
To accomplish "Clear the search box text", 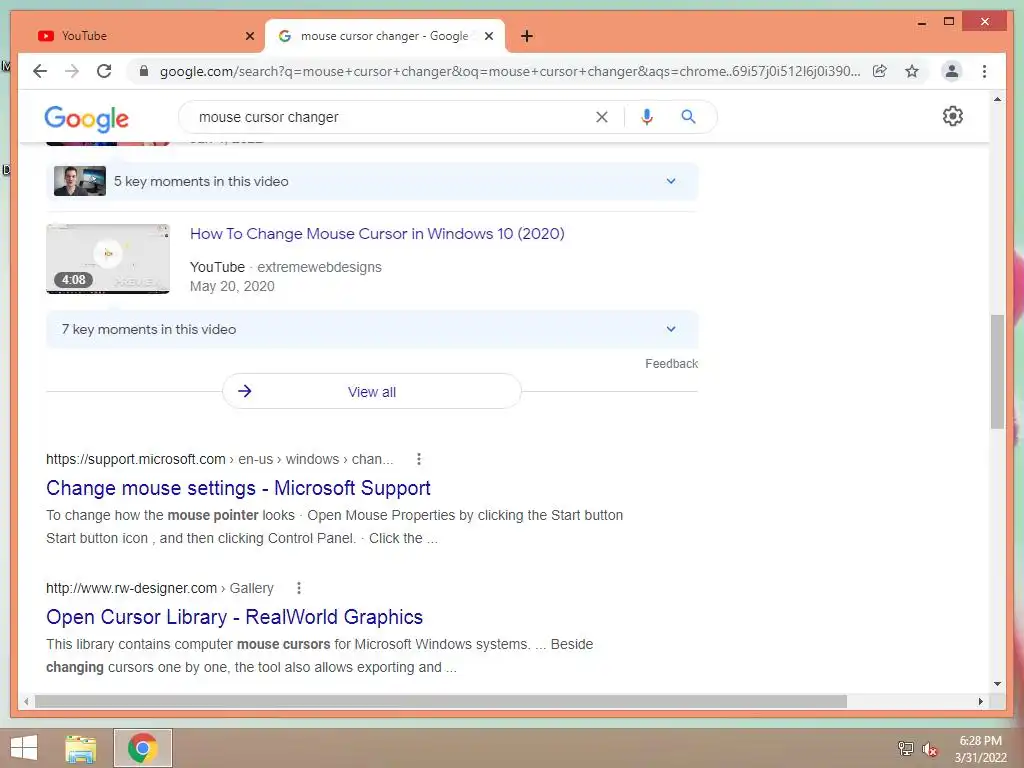I will 601,117.
